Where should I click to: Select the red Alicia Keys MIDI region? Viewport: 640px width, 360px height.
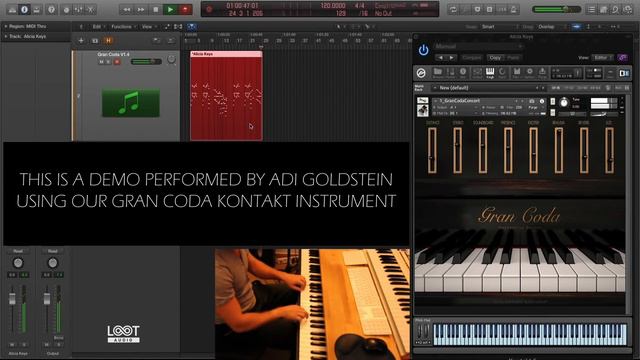pyautogui.click(x=226, y=96)
